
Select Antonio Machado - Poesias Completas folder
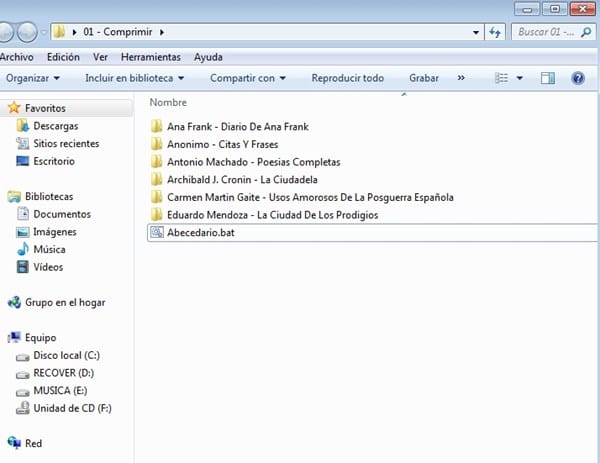[254, 162]
